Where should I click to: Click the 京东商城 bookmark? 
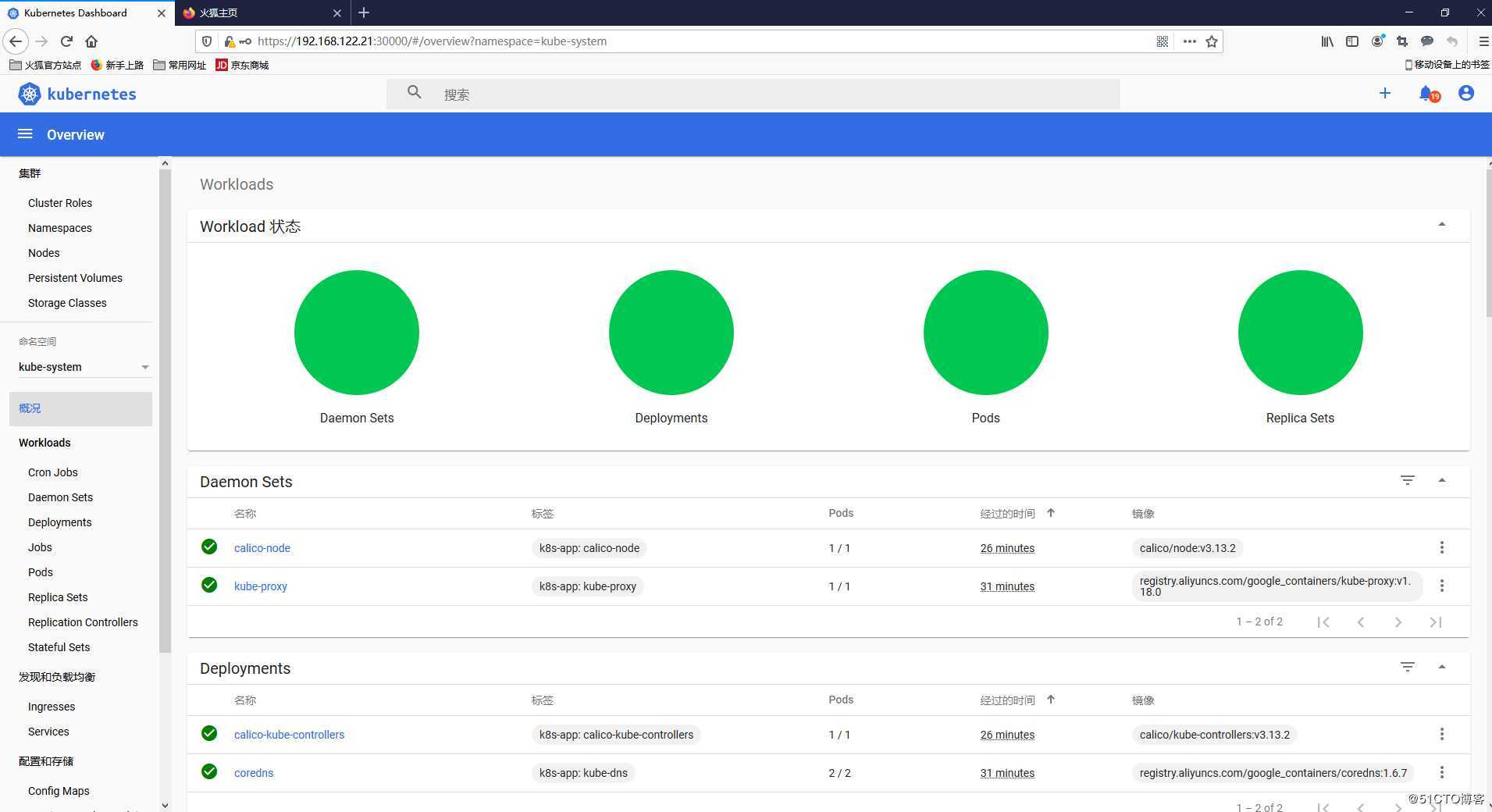pos(242,65)
